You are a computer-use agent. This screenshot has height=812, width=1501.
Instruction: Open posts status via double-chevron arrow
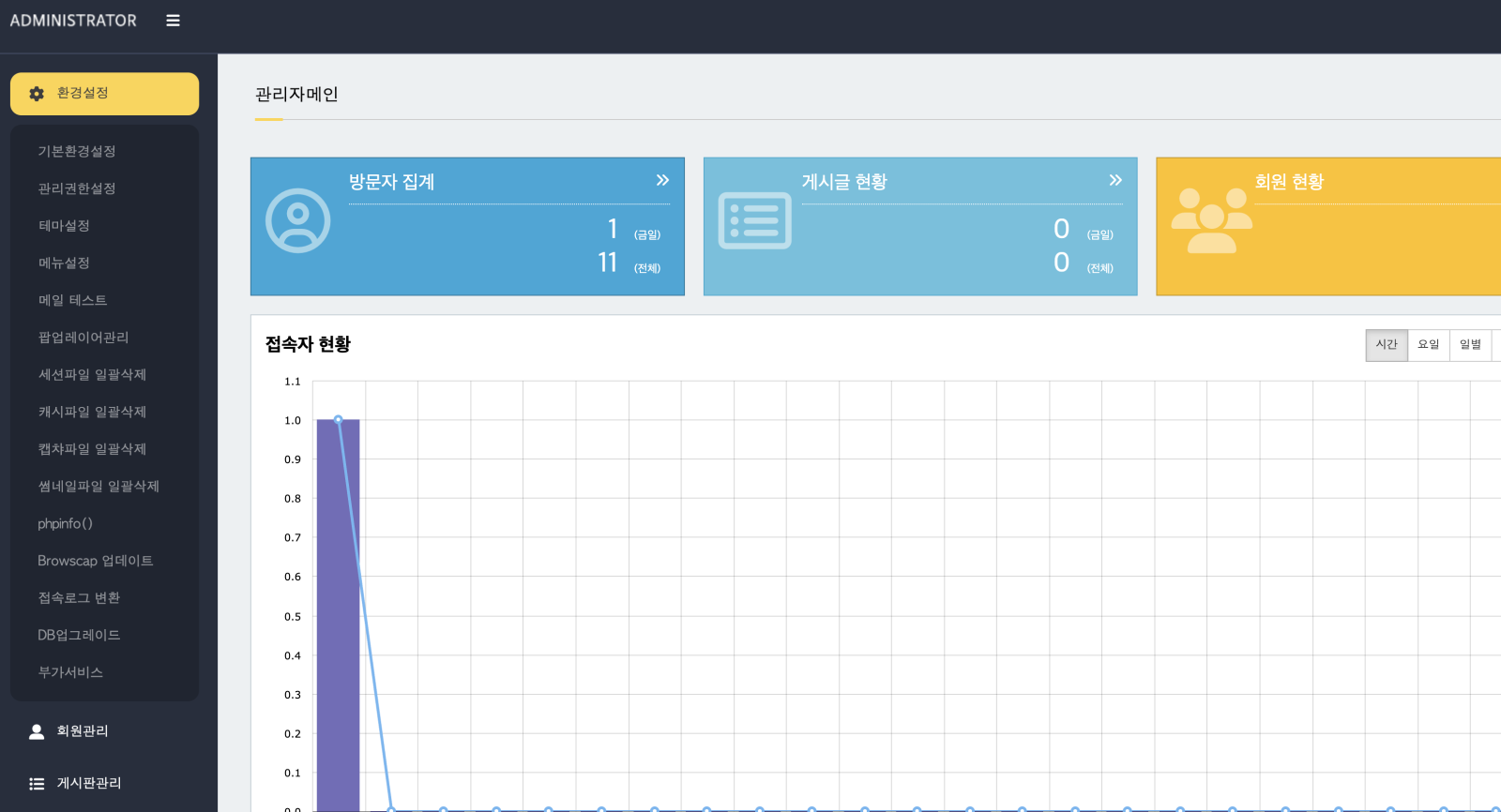click(x=1115, y=180)
